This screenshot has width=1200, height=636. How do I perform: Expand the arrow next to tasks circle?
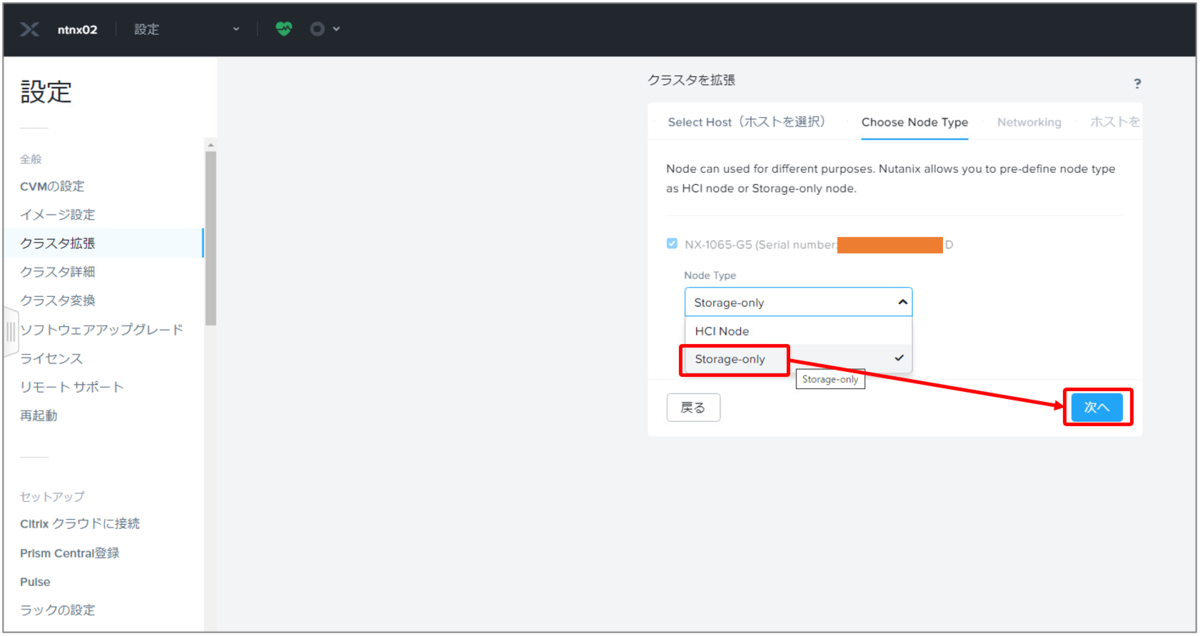(336, 29)
